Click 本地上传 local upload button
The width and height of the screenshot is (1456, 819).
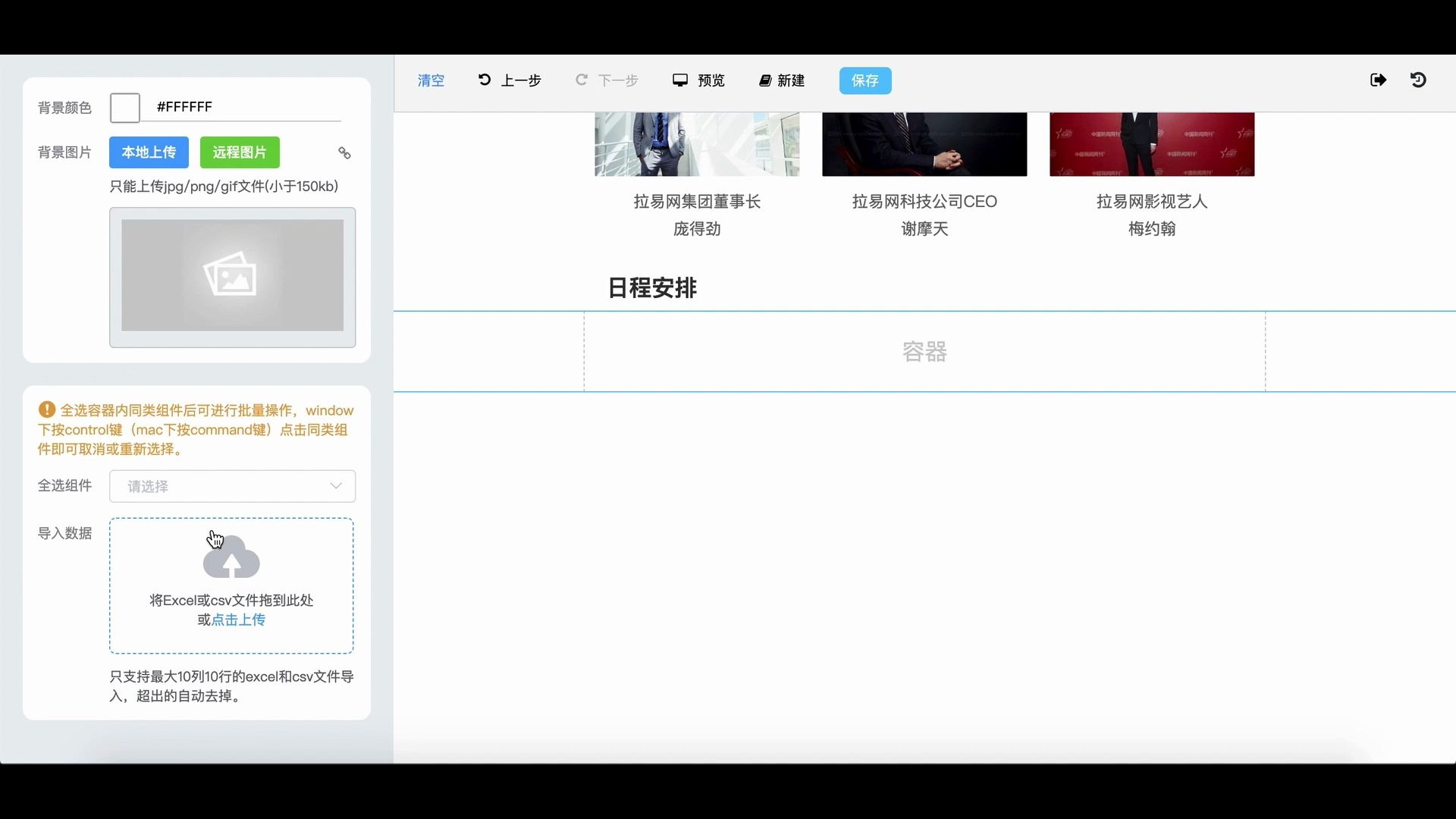[149, 152]
